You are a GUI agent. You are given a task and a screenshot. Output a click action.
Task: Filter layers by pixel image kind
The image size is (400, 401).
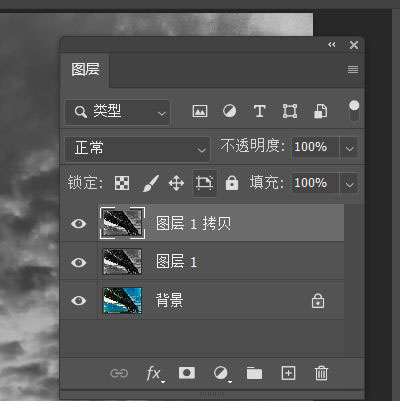200,111
